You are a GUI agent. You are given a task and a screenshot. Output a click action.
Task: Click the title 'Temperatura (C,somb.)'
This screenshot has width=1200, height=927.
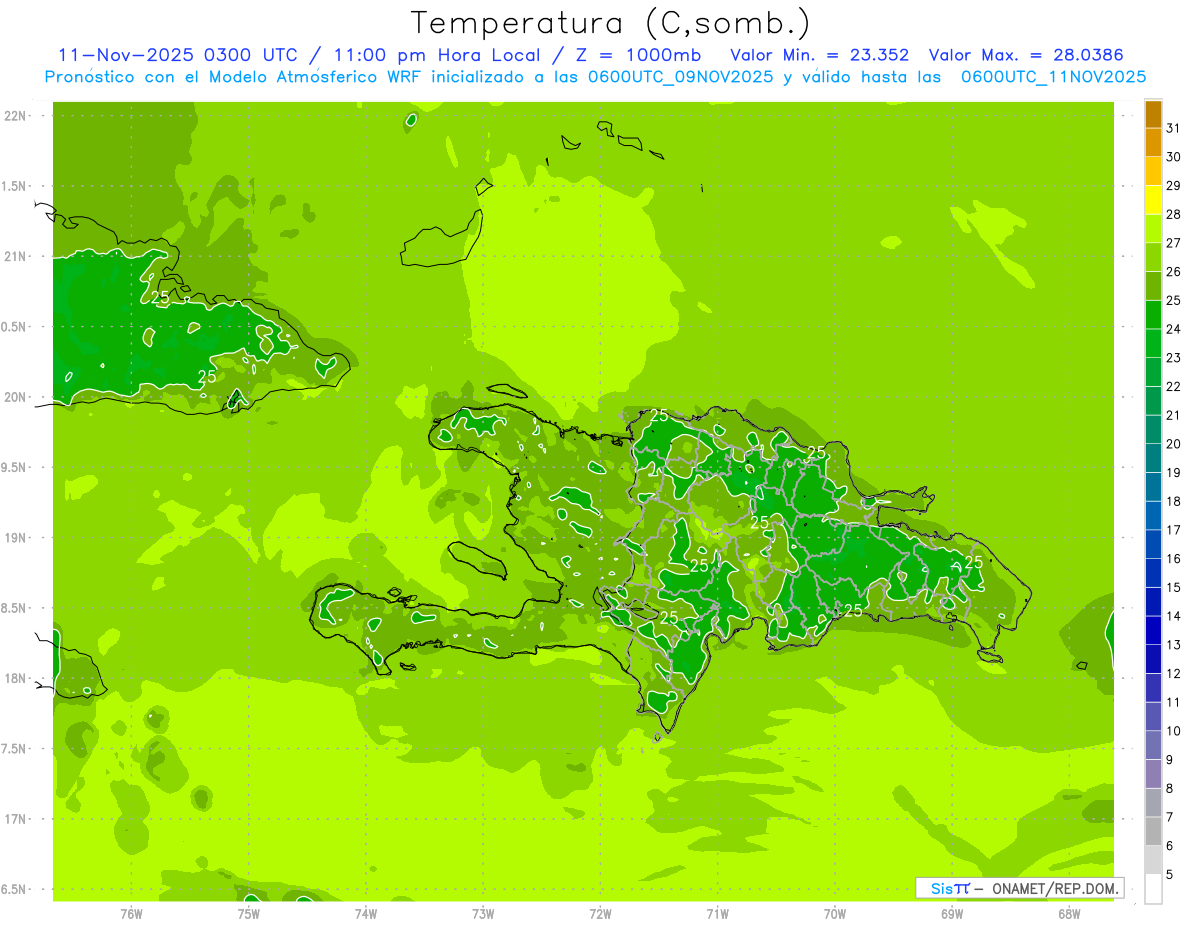(610, 23)
